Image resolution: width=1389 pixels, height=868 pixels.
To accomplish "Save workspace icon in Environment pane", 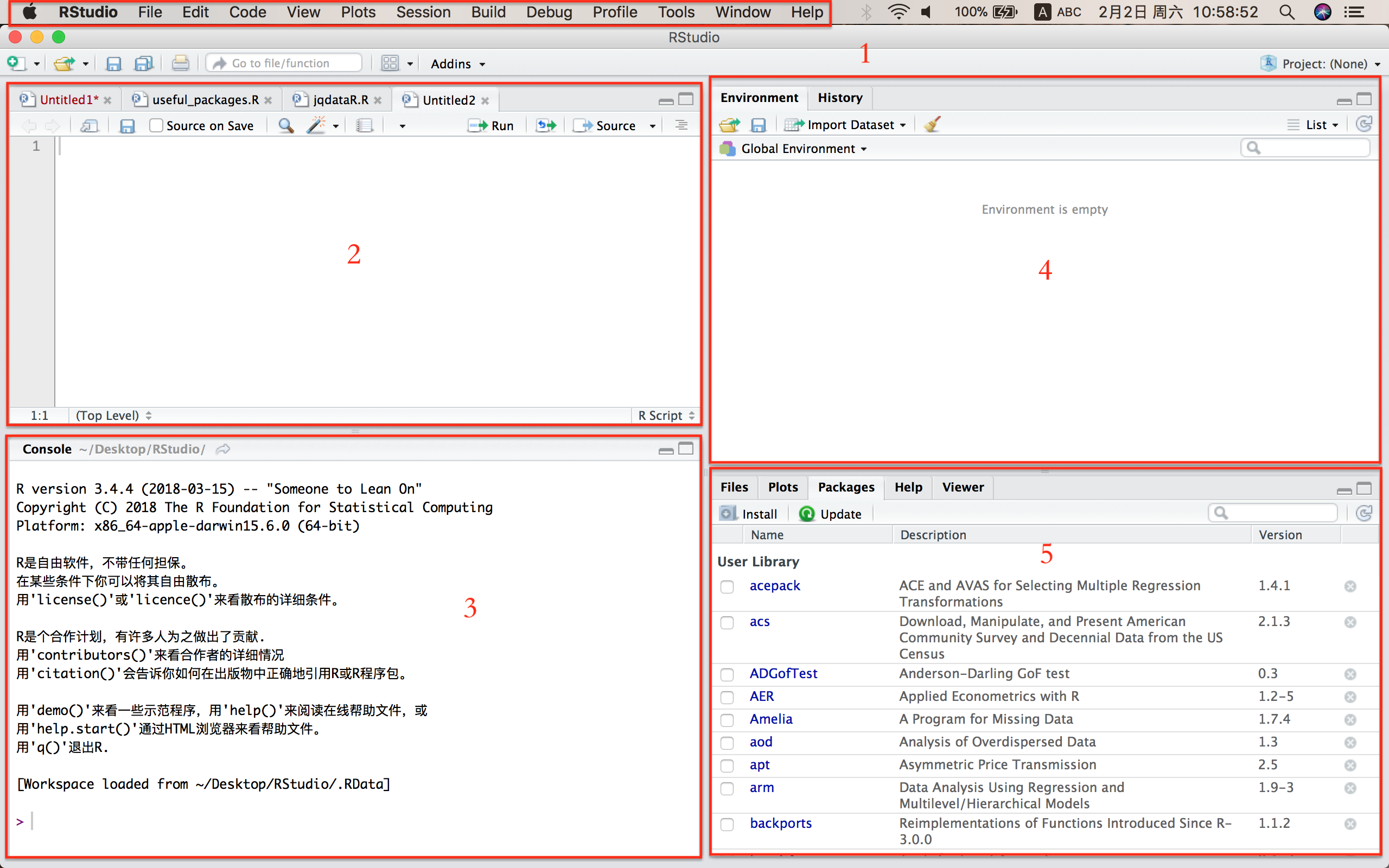I will [758, 125].
